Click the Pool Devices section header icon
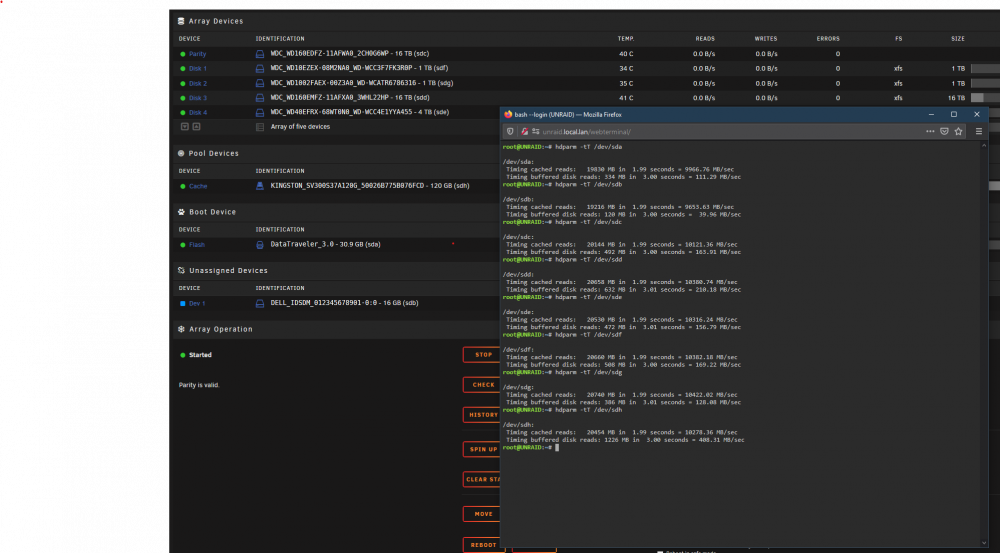Image resolution: width=1000 pixels, height=553 pixels. 181,154
